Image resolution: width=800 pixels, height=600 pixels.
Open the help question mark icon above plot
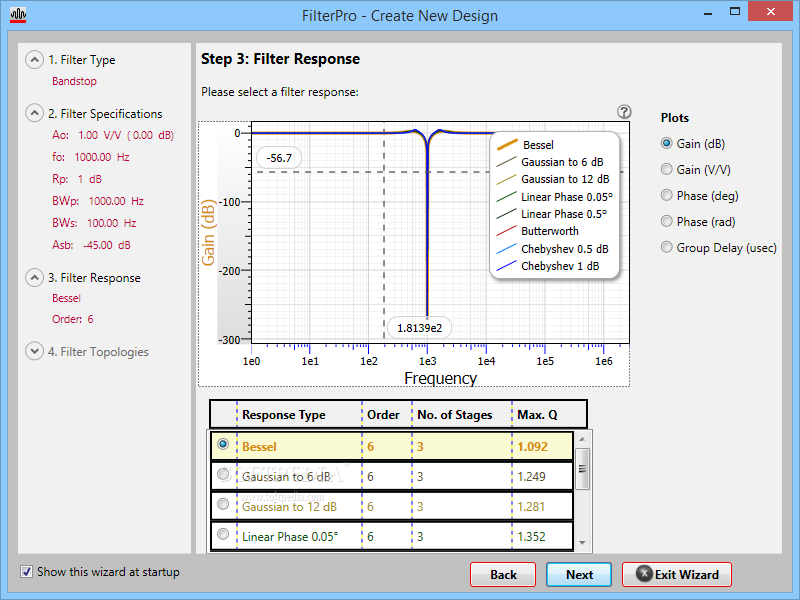tap(623, 112)
